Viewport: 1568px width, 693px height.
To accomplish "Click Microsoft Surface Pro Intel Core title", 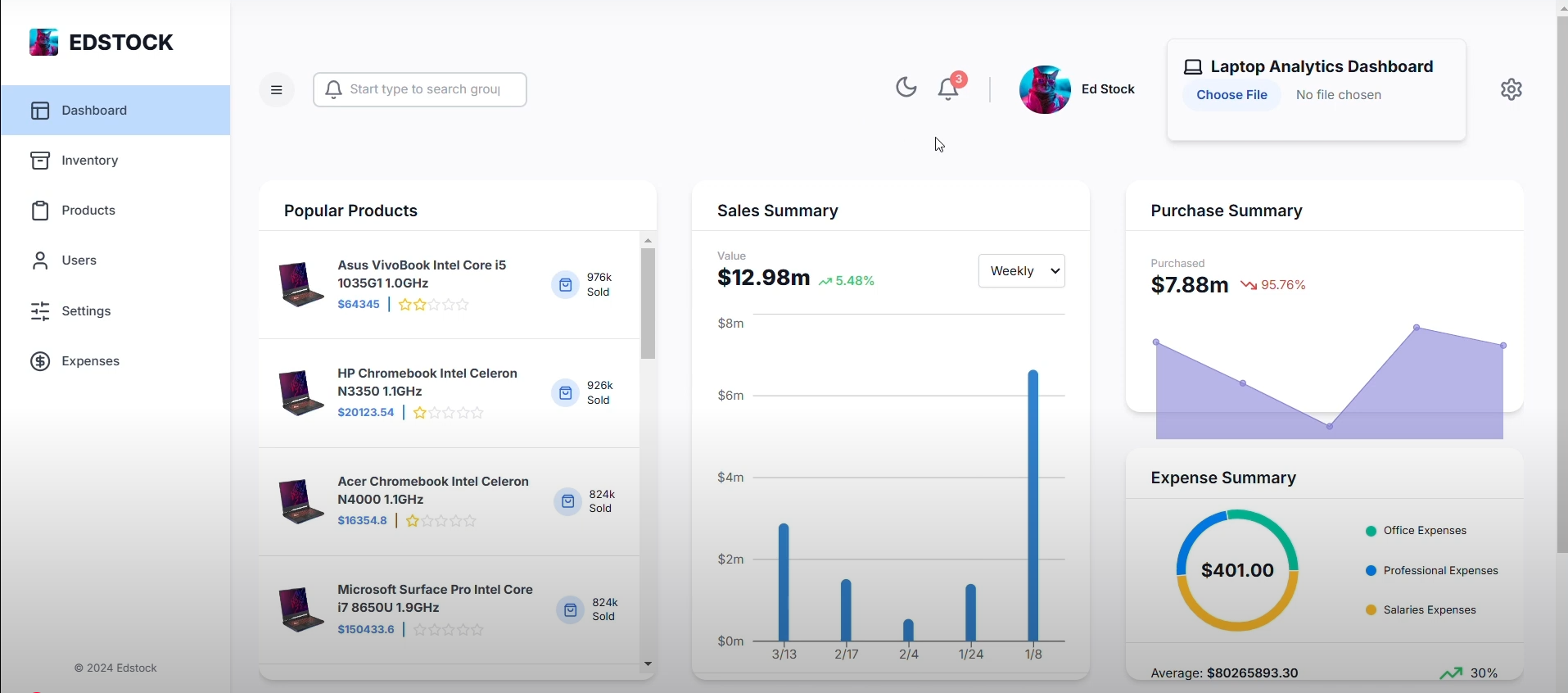I will pos(435,599).
